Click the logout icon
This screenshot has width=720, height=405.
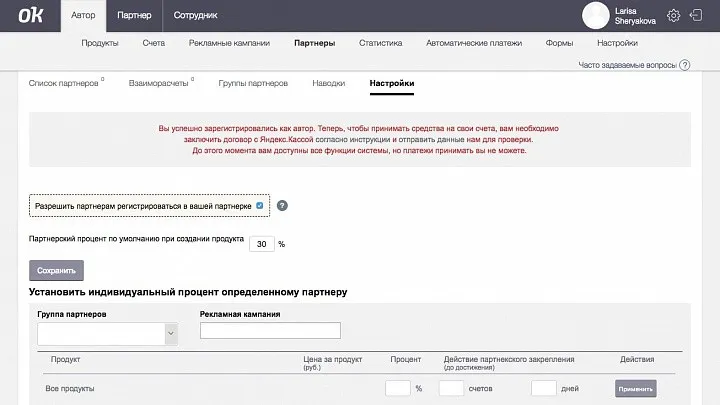[x=697, y=15]
